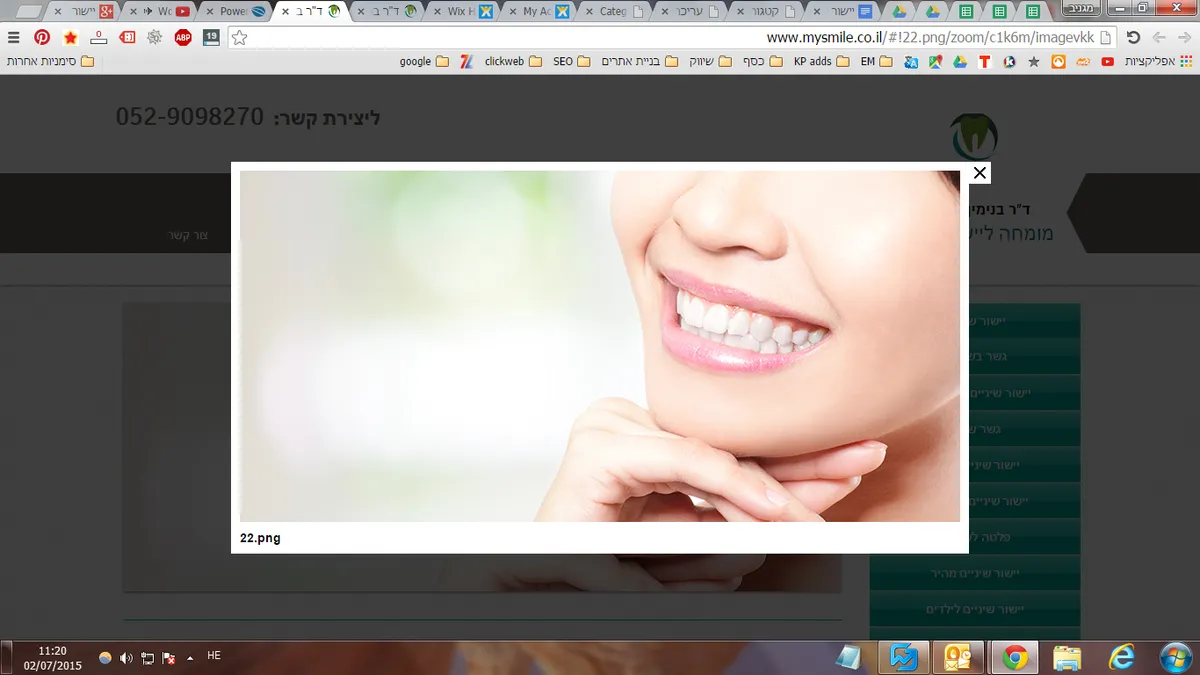Close the 22.png image lightbox
This screenshot has width=1200, height=675.
pyautogui.click(x=980, y=173)
